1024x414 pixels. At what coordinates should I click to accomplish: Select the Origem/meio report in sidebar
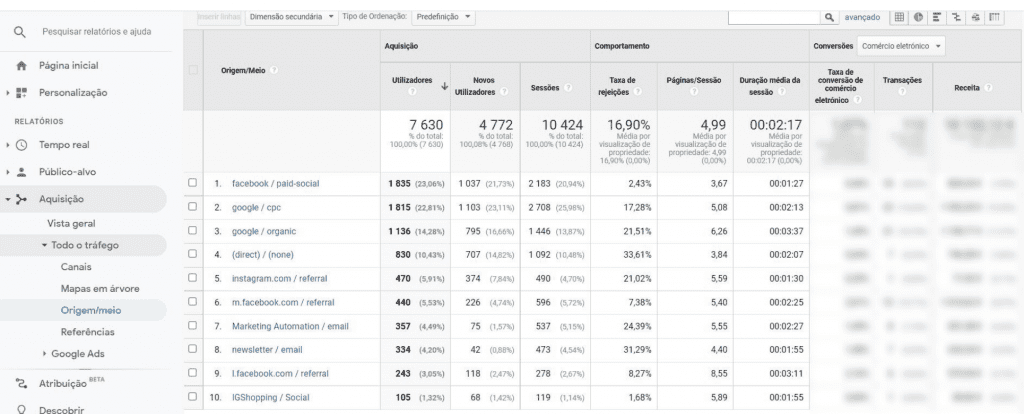tap(91, 310)
